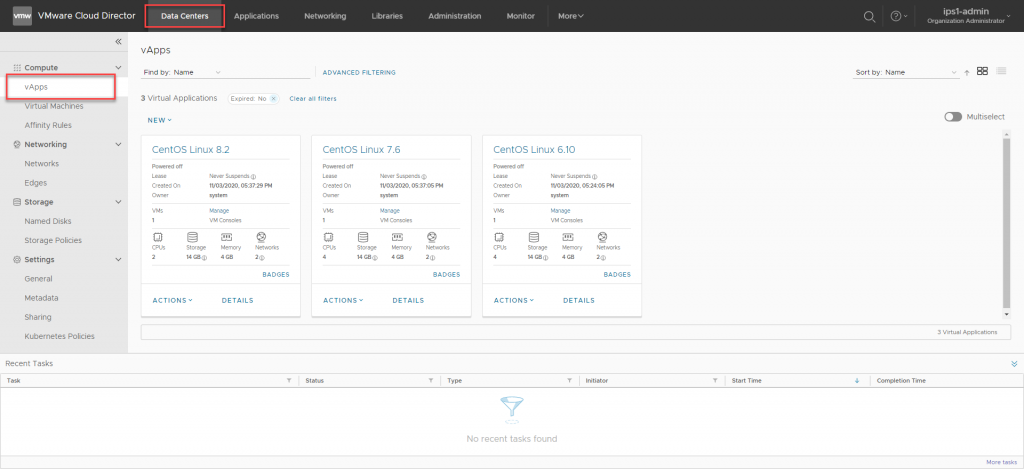Switch to list view icon

click(1001, 71)
